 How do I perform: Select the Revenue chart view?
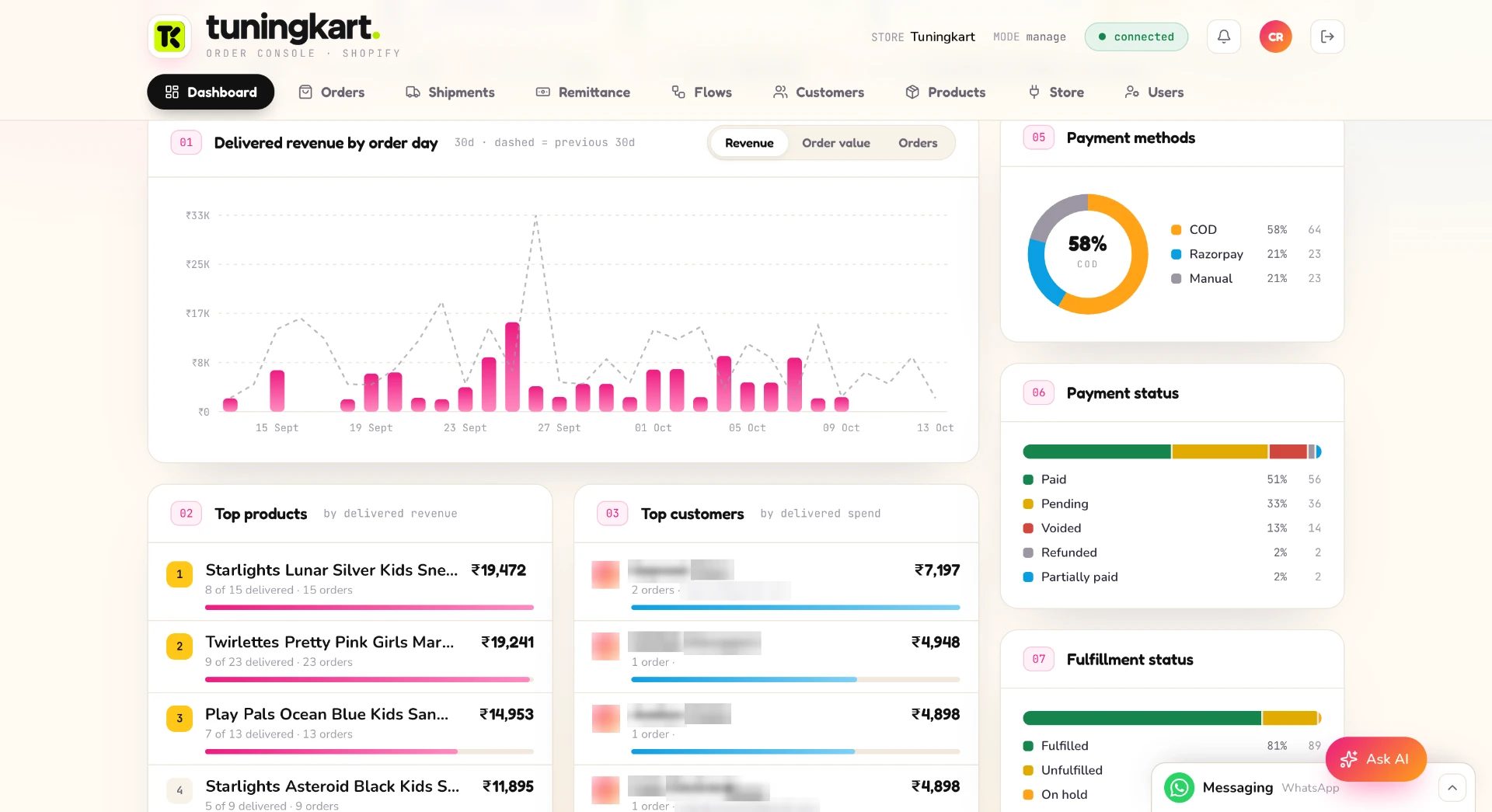[x=749, y=143]
